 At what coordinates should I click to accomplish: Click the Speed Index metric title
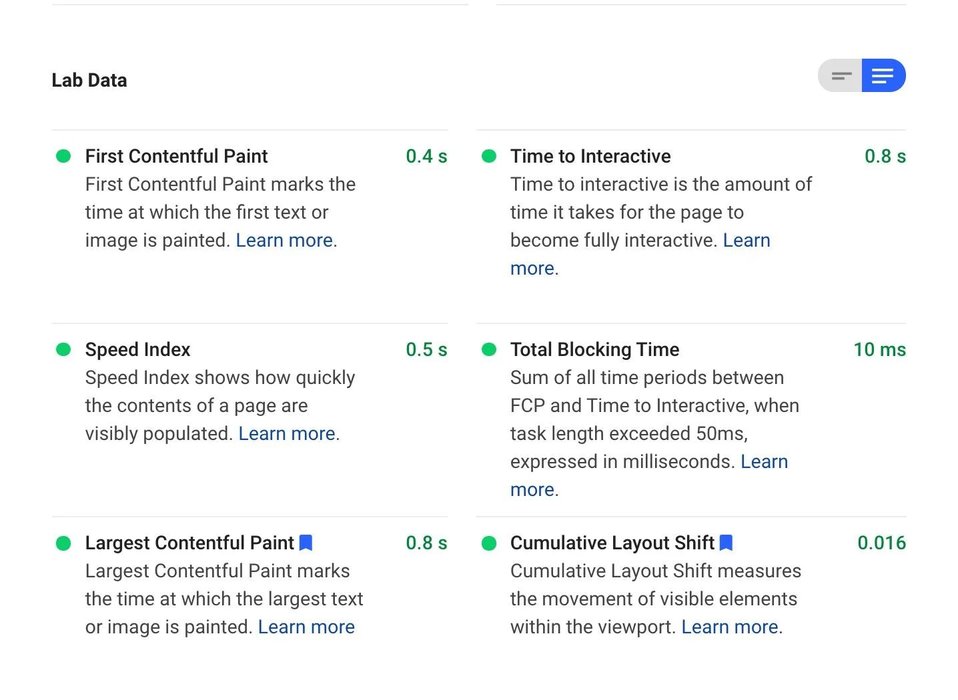click(137, 349)
